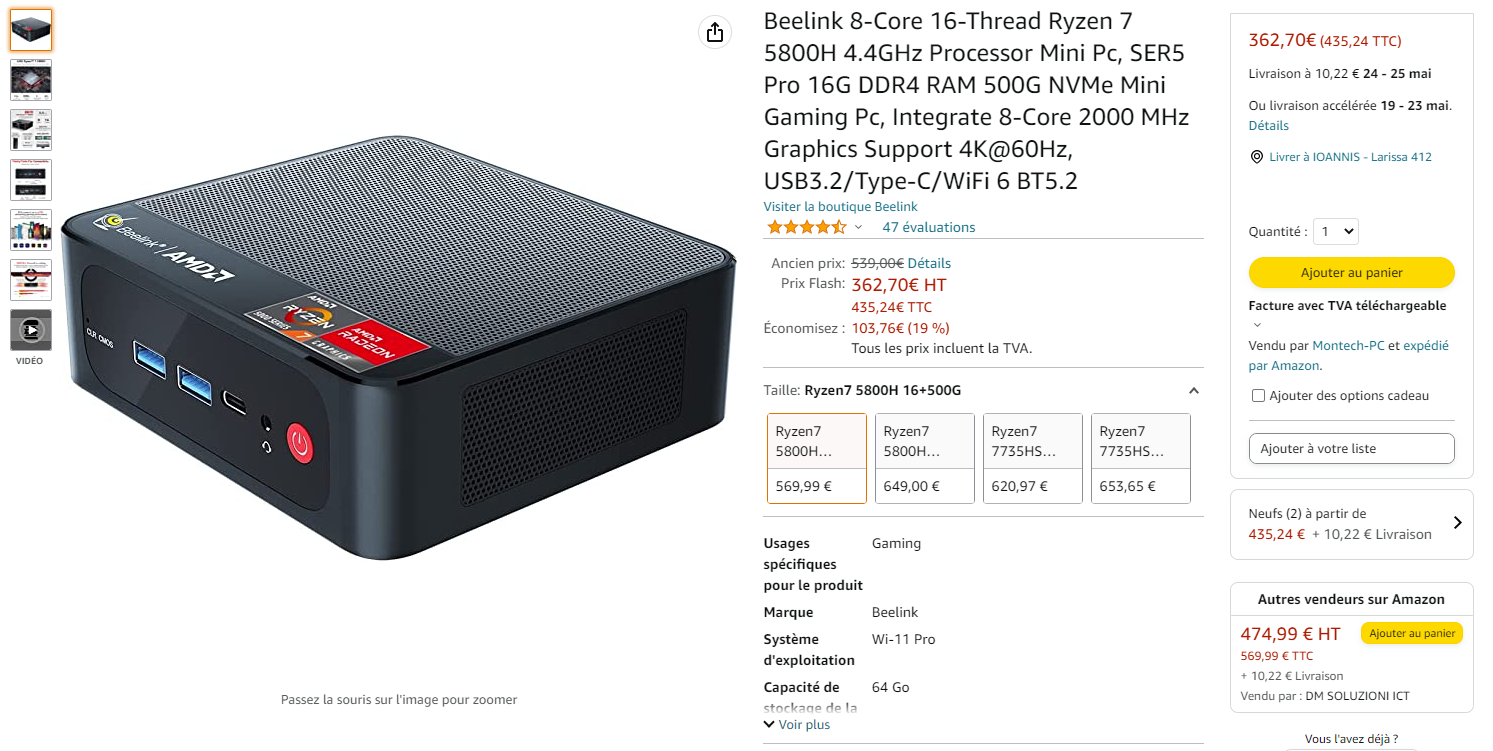Select the fourth product thumbnail image
Image resolution: width=1493 pixels, height=751 pixels.
click(x=31, y=180)
